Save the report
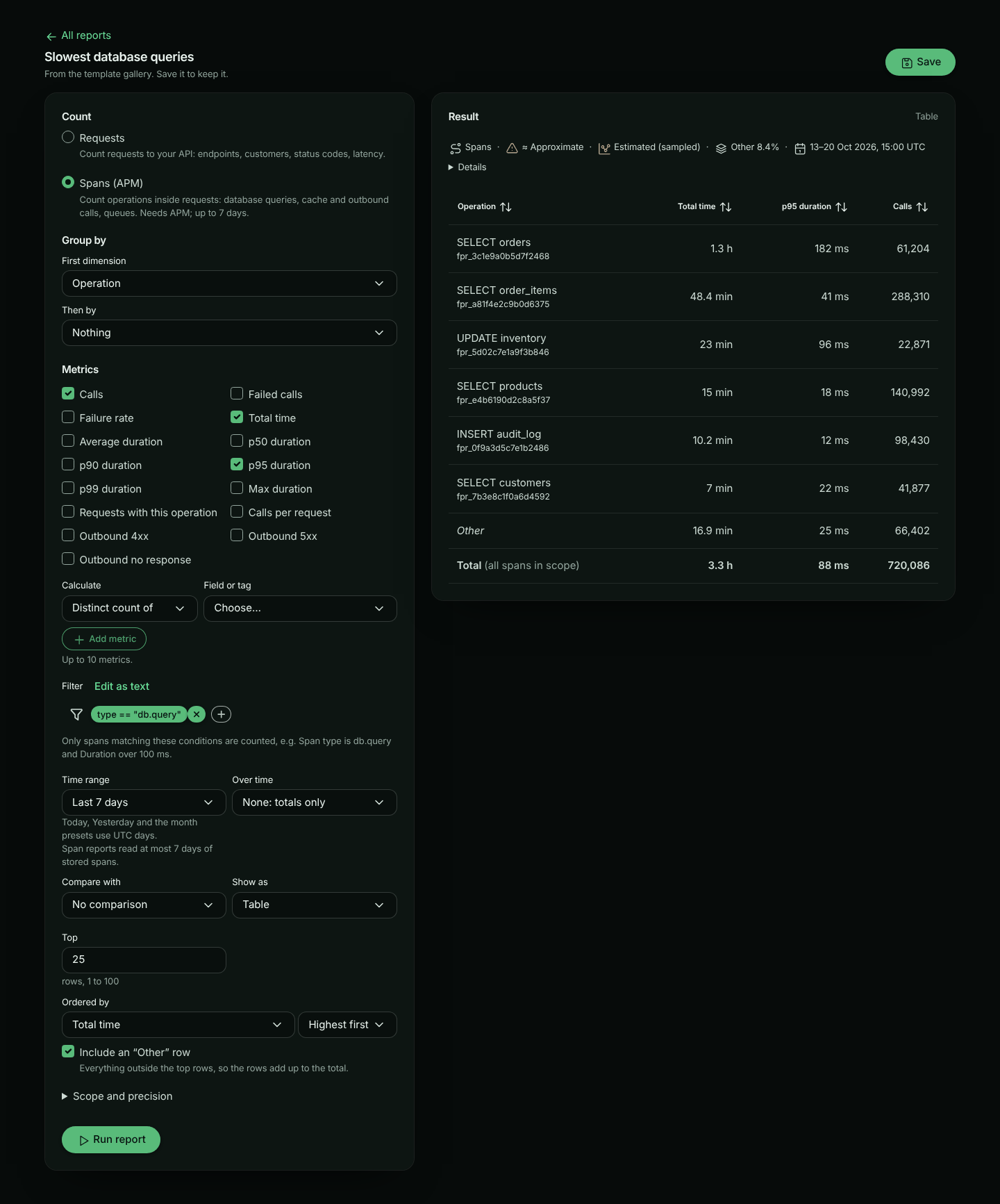 pyautogui.click(x=920, y=63)
